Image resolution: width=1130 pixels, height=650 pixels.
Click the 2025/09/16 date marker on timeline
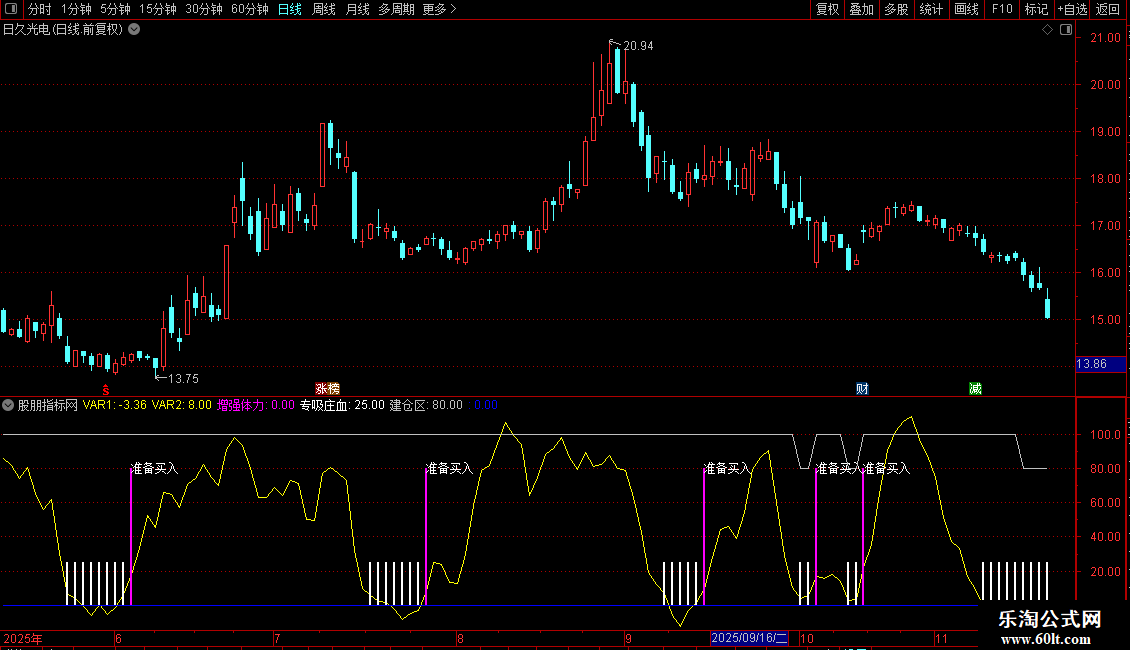[x=749, y=638]
